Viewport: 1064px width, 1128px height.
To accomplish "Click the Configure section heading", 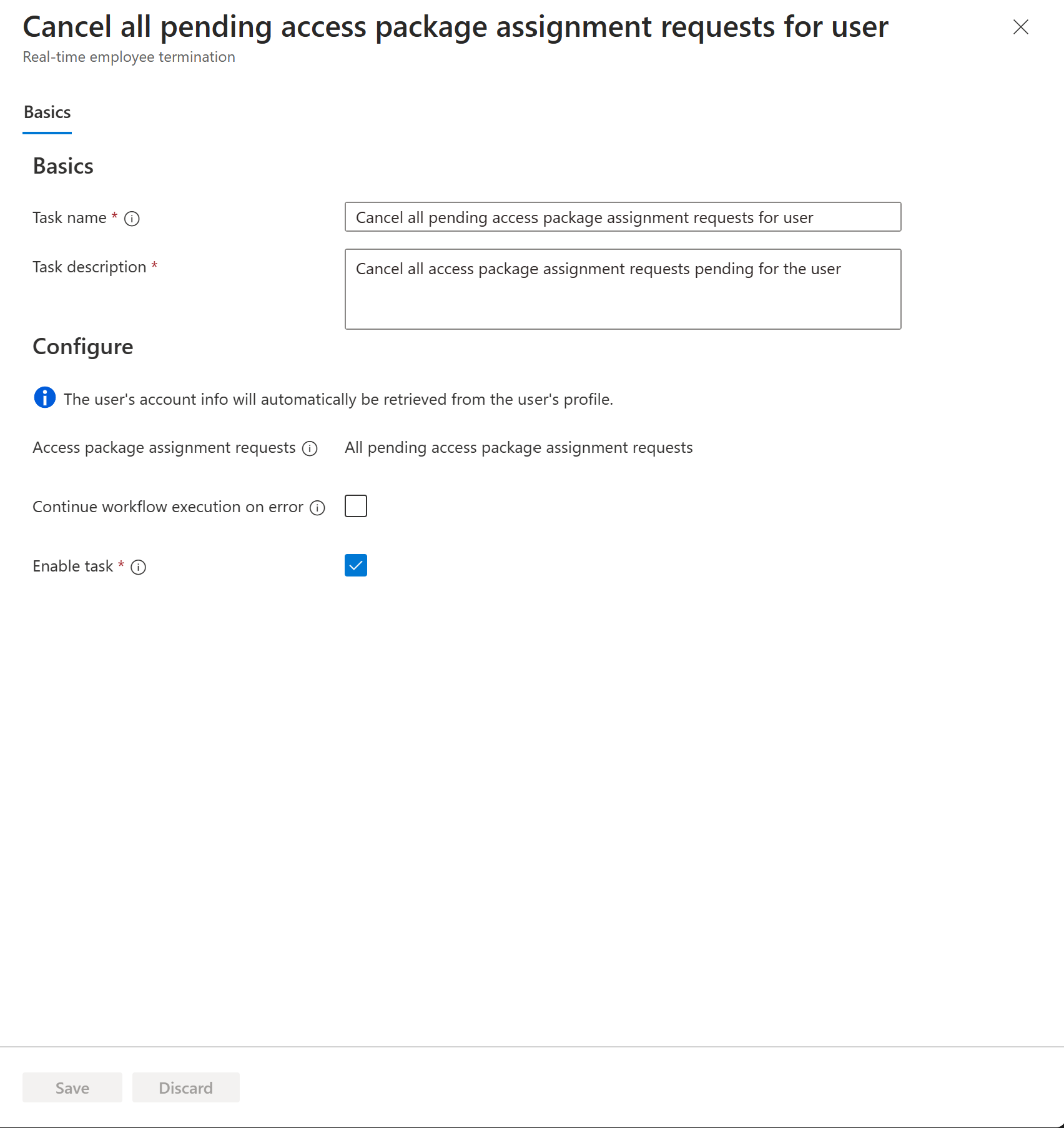I will [x=83, y=347].
